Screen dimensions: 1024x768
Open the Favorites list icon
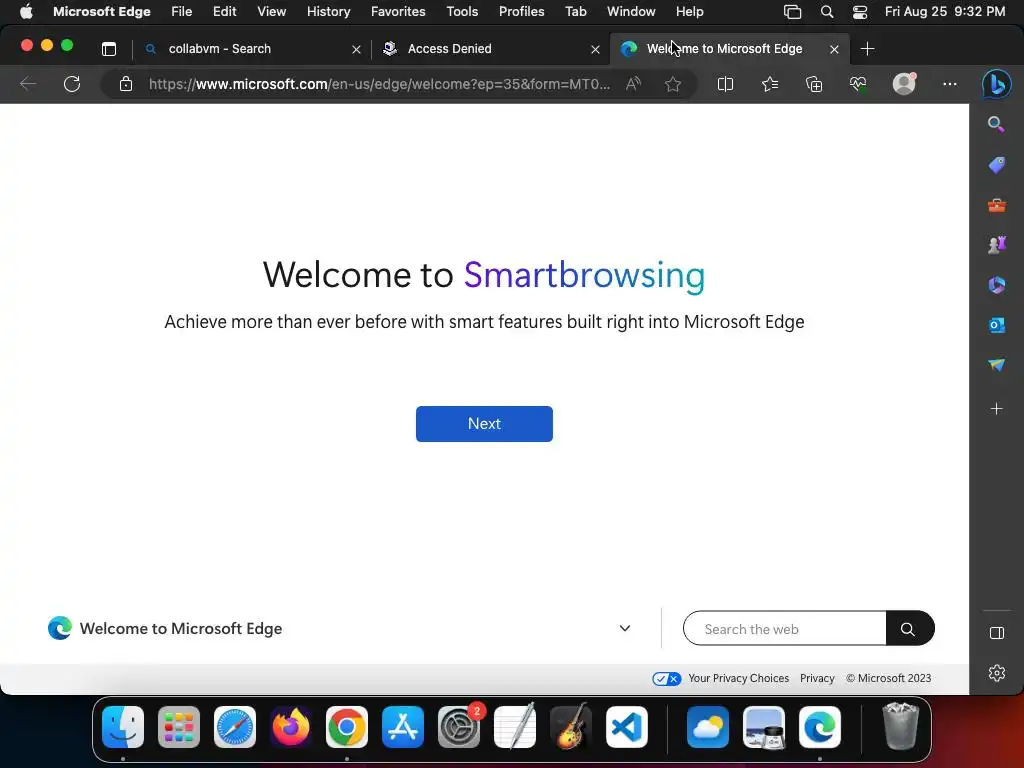tap(770, 84)
